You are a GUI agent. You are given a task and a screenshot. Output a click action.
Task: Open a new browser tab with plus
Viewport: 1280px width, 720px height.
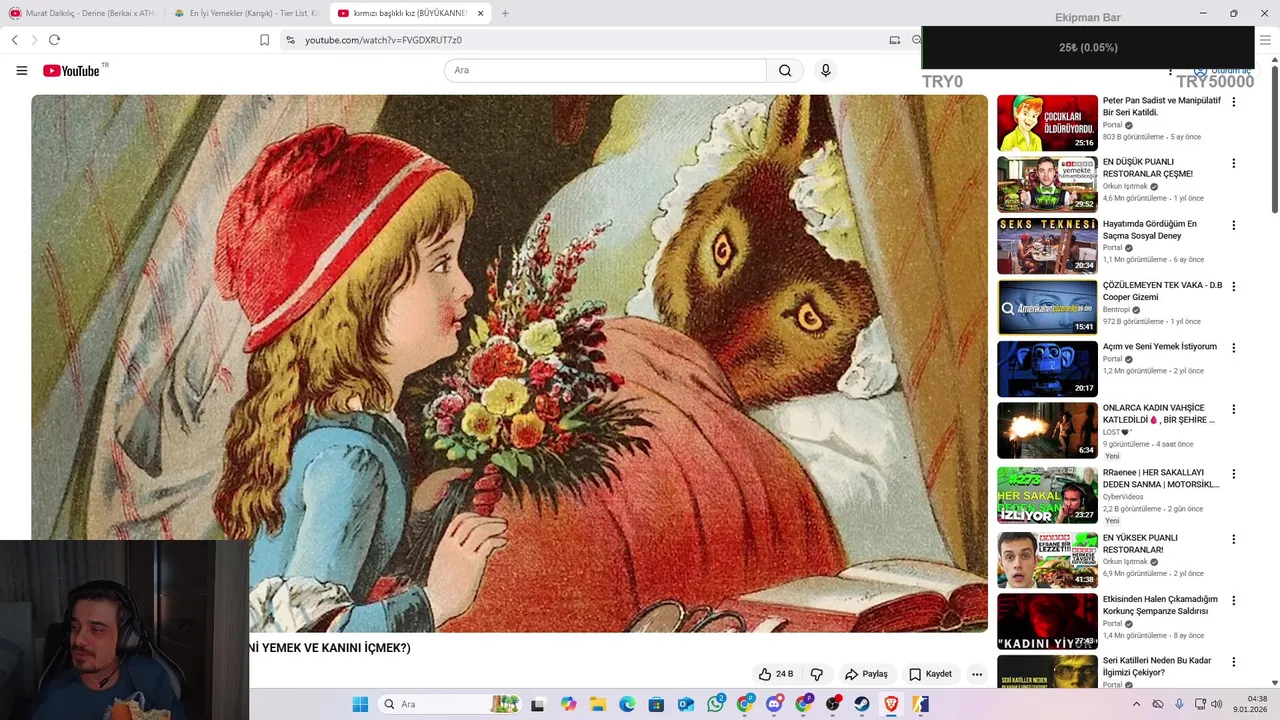tap(505, 13)
